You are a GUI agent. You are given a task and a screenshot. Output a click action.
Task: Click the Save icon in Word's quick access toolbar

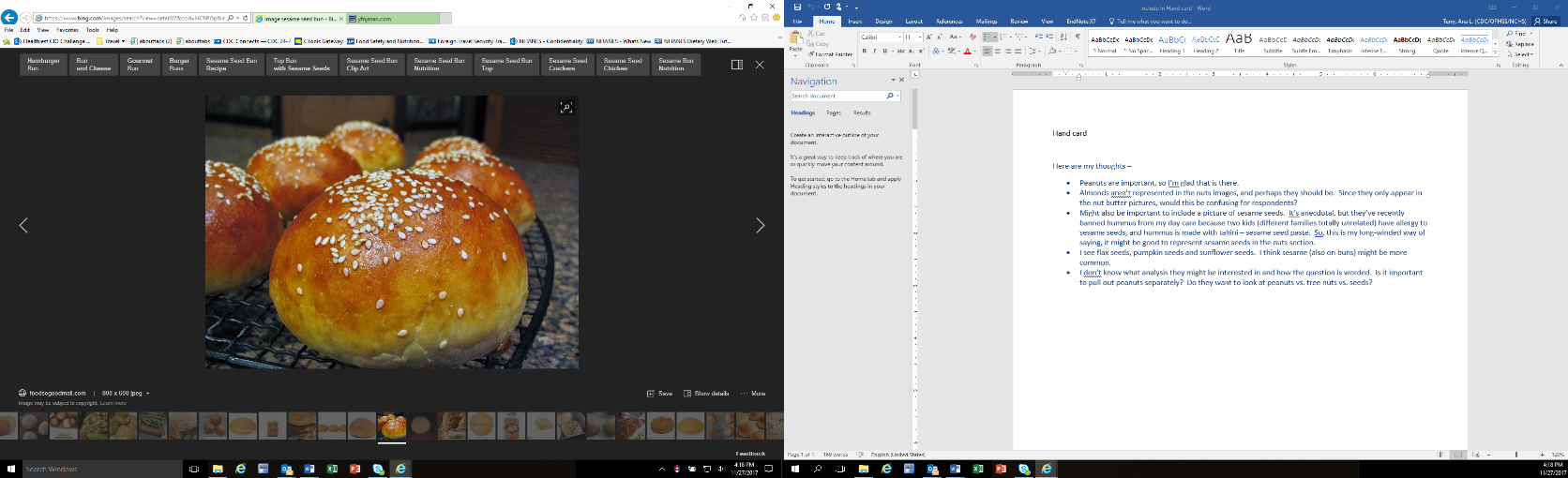click(797, 7)
